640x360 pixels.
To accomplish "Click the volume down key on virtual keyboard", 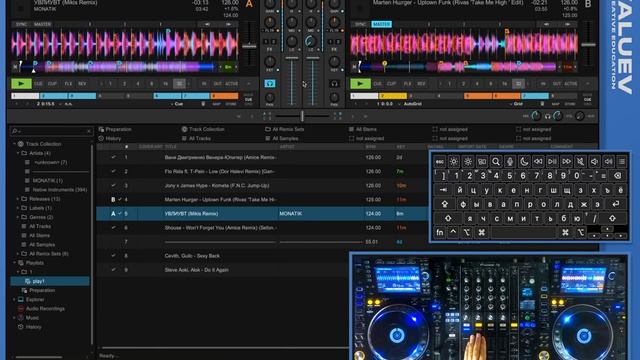I will tap(594, 162).
